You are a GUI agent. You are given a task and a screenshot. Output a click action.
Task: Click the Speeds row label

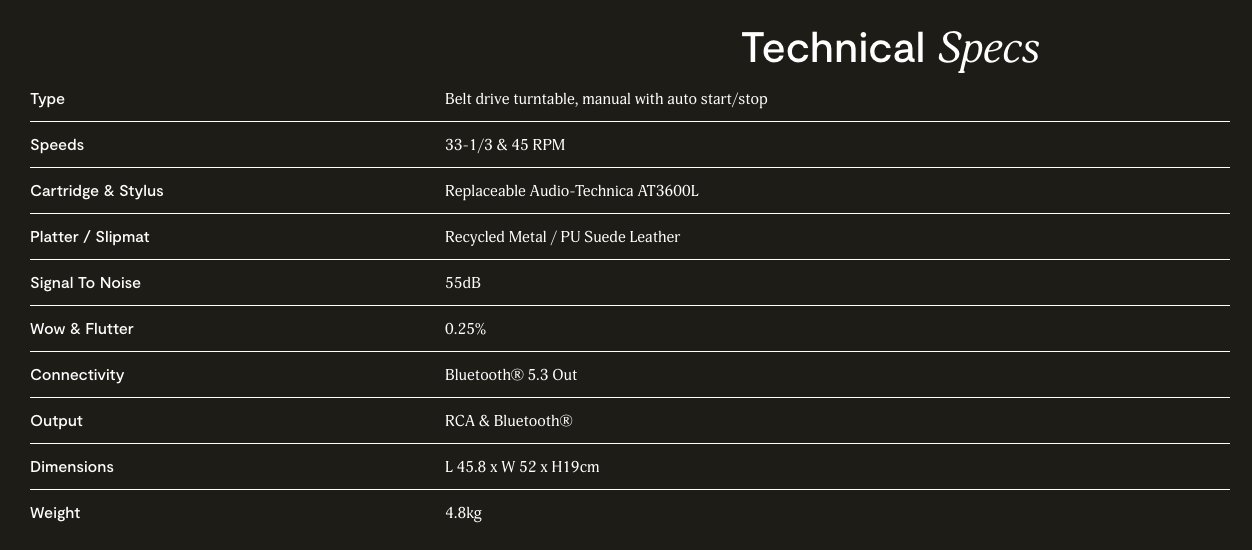click(x=57, y=145)
